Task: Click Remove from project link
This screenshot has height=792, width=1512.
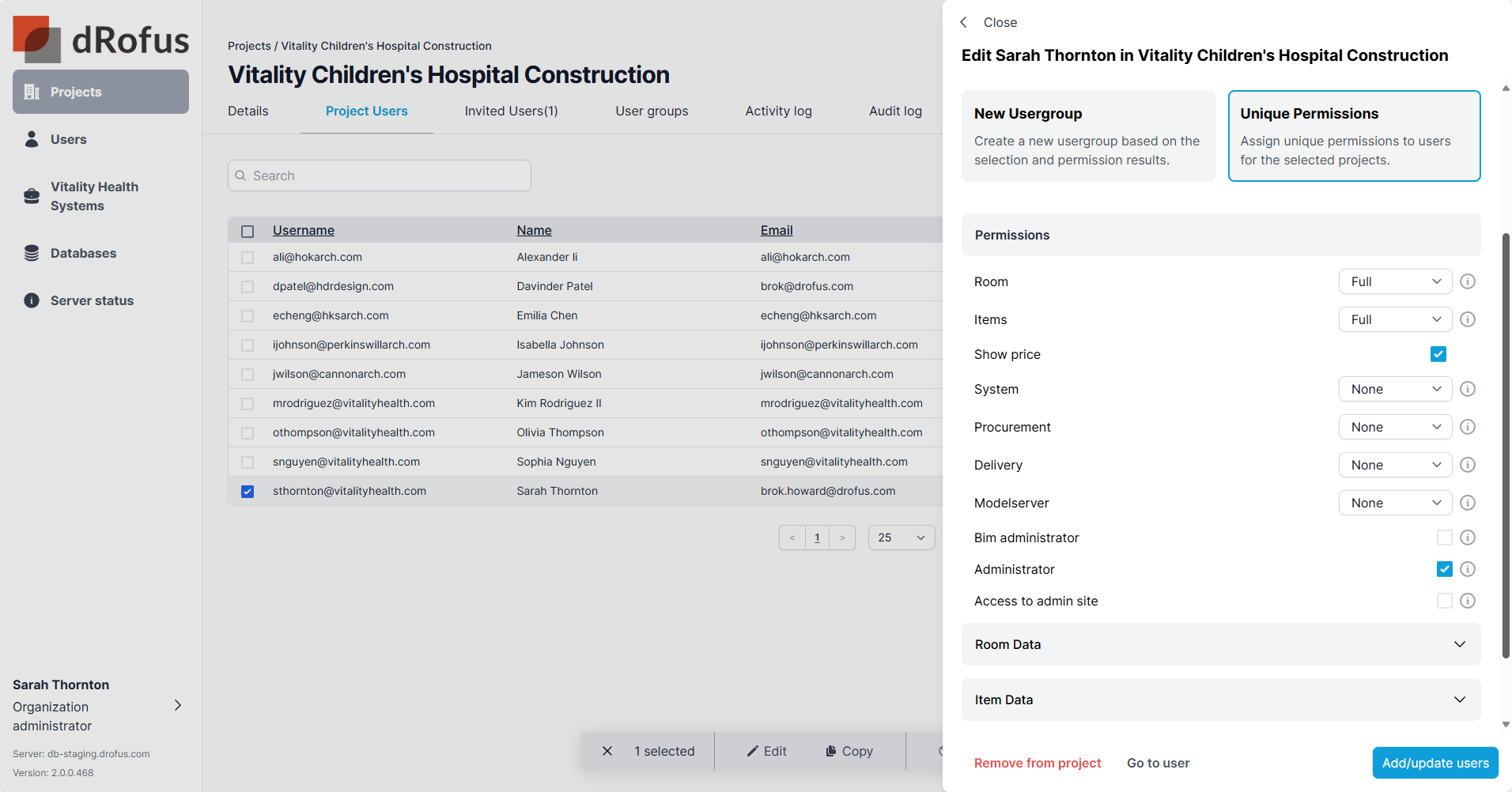Action: (1037, 763)
